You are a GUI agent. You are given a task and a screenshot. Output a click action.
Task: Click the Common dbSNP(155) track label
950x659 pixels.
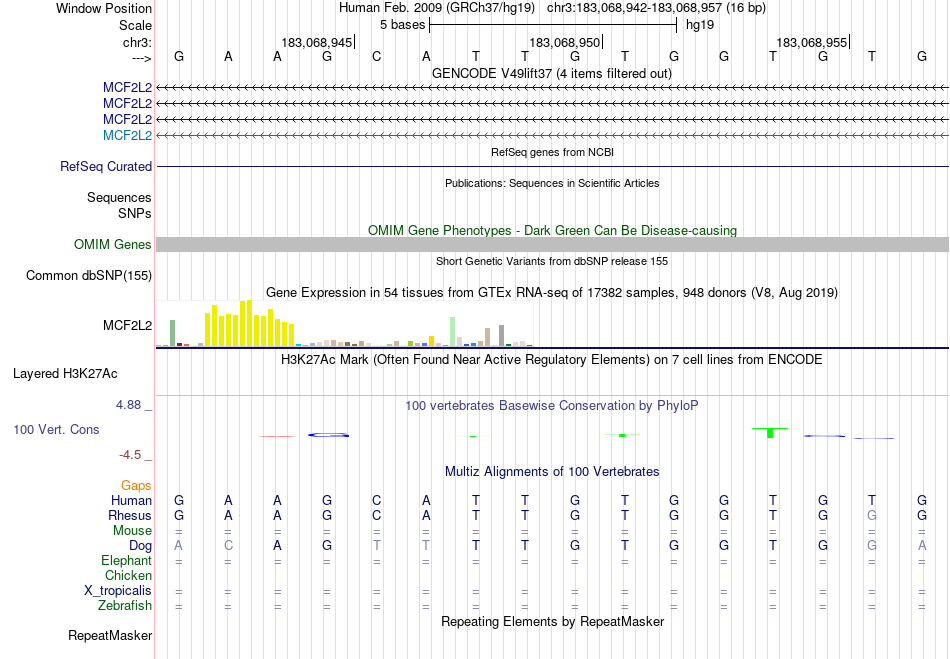pos(89,276)
